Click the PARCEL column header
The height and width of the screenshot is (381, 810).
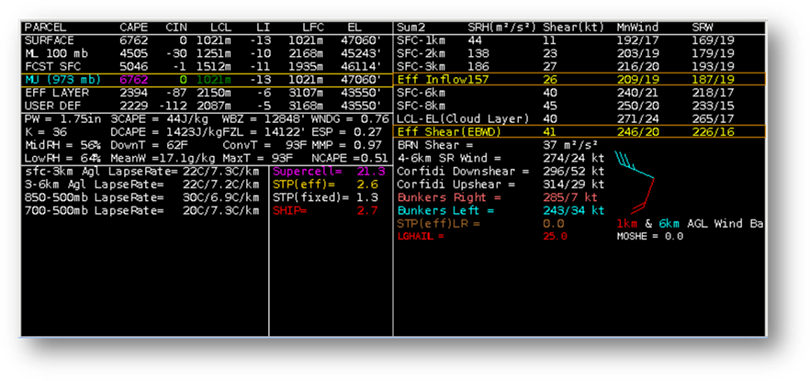click(45, 27)
